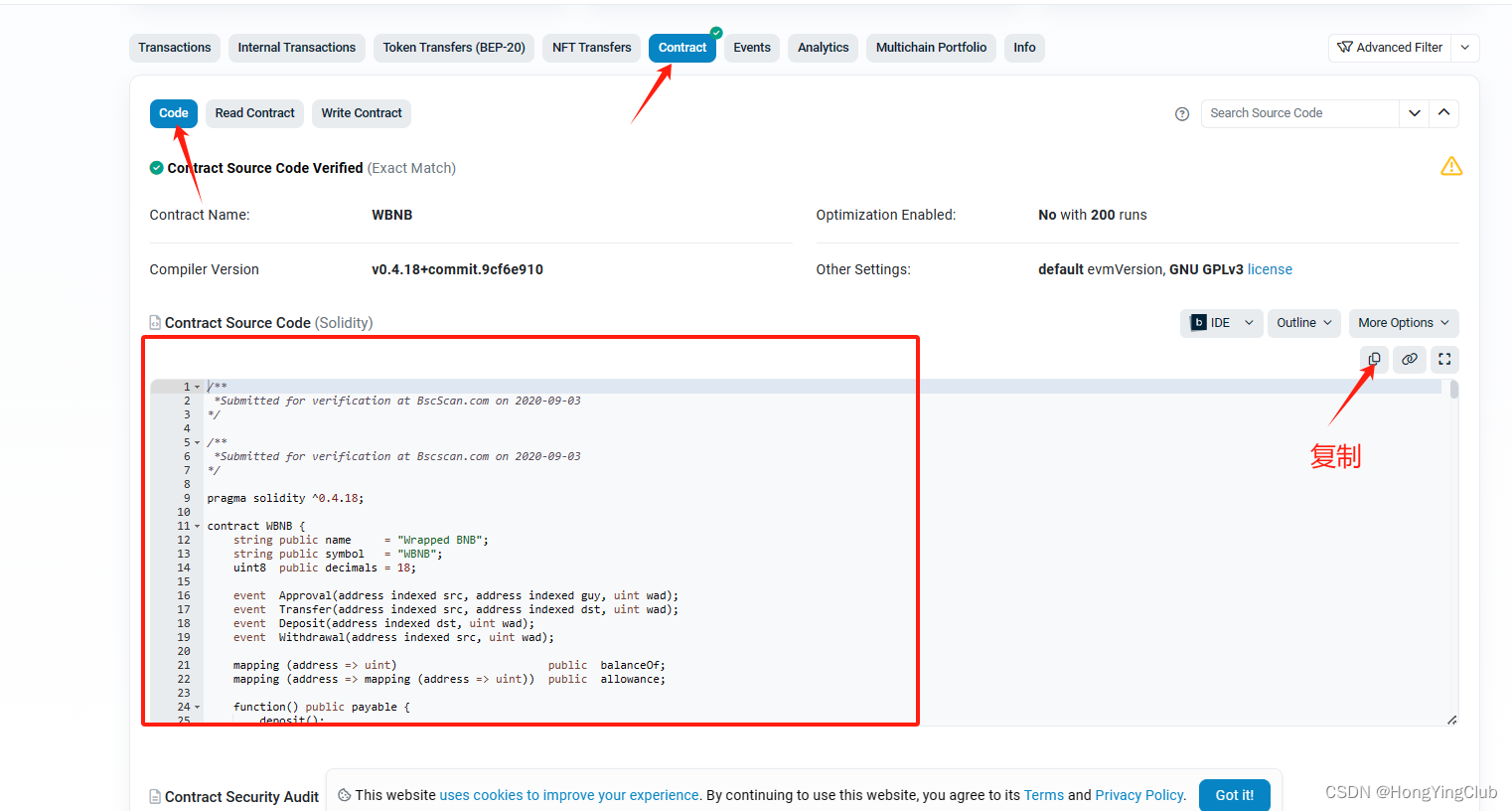Image resolution: width=1512 pixels, height=811 pixels.
Task: Open the Events tab
Action: (x=752, y=48)
